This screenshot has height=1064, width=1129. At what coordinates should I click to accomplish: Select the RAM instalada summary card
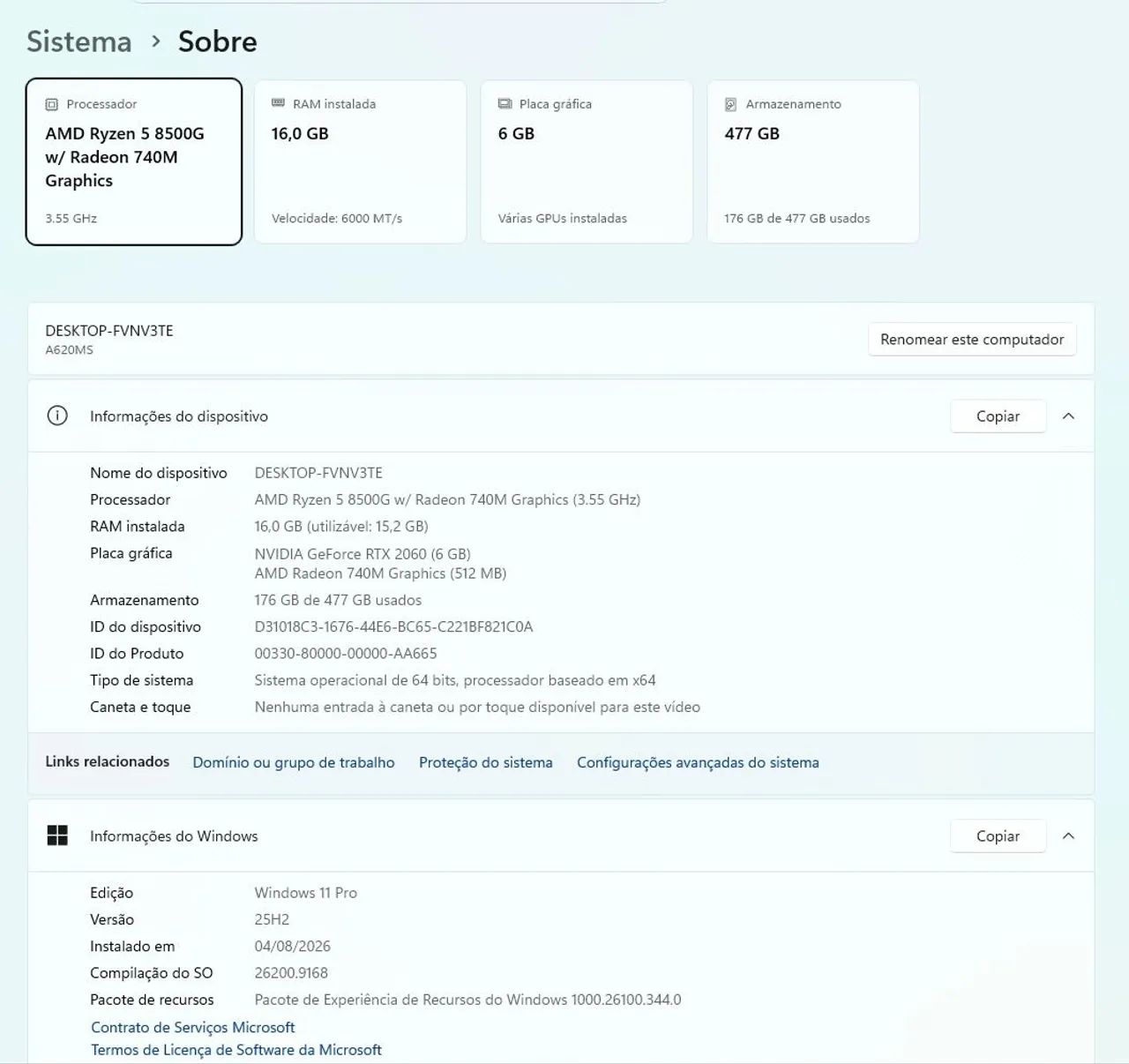click(x=360, y=161)
